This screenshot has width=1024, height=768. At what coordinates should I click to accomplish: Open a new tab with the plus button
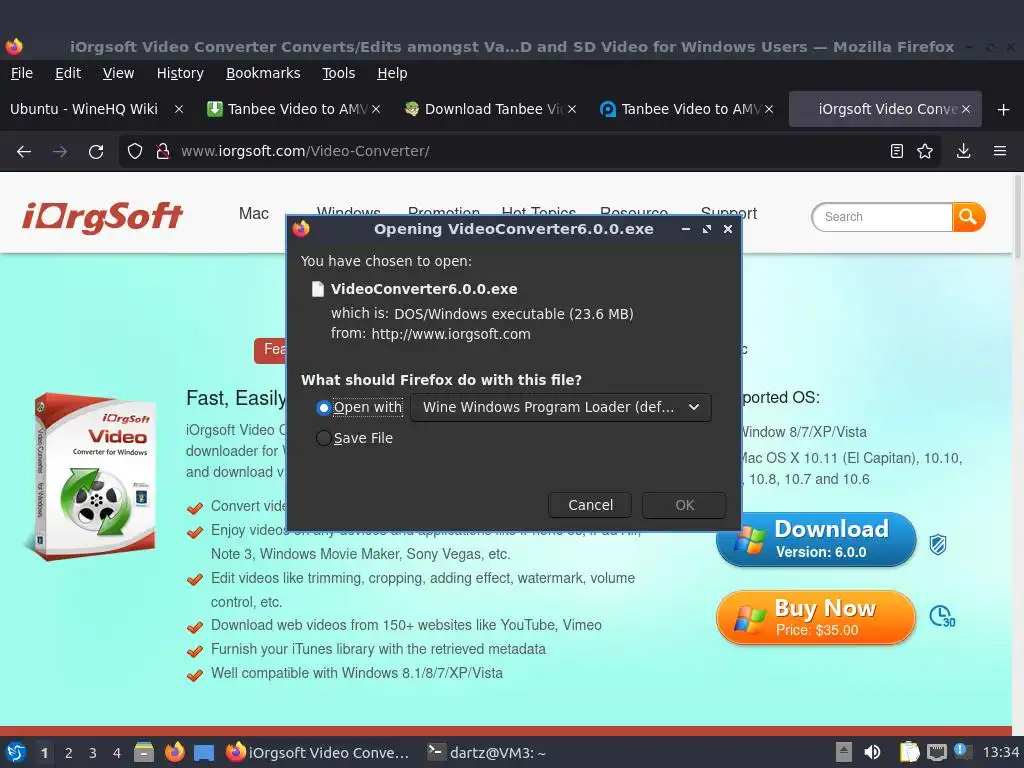pyautogui.click(x=1004, y=109)
